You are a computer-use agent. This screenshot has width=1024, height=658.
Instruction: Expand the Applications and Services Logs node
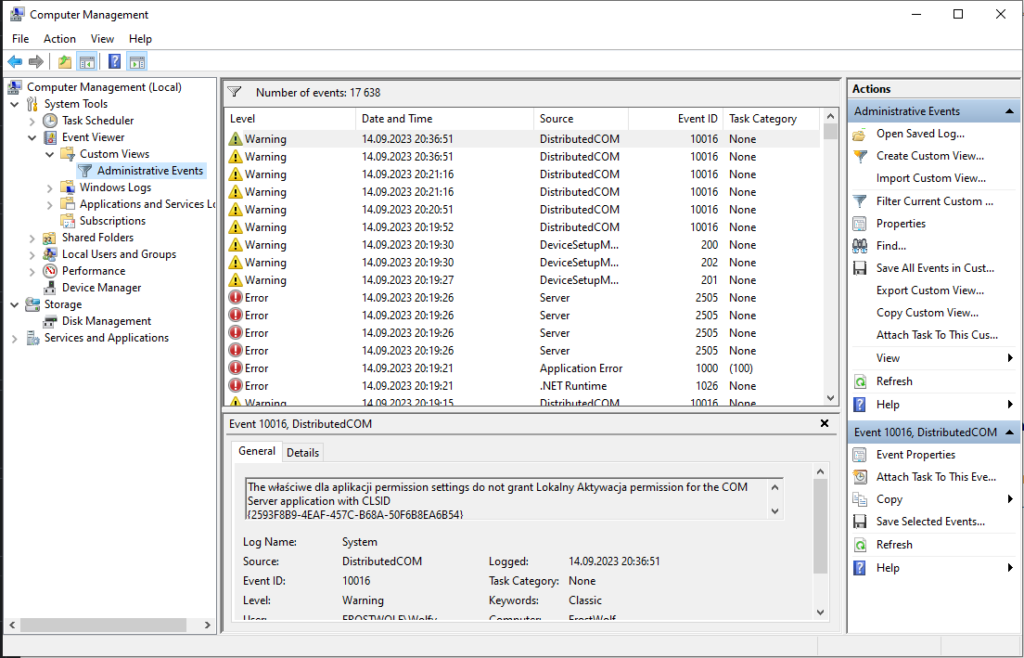pyautogui.click(x=50, y=205)
